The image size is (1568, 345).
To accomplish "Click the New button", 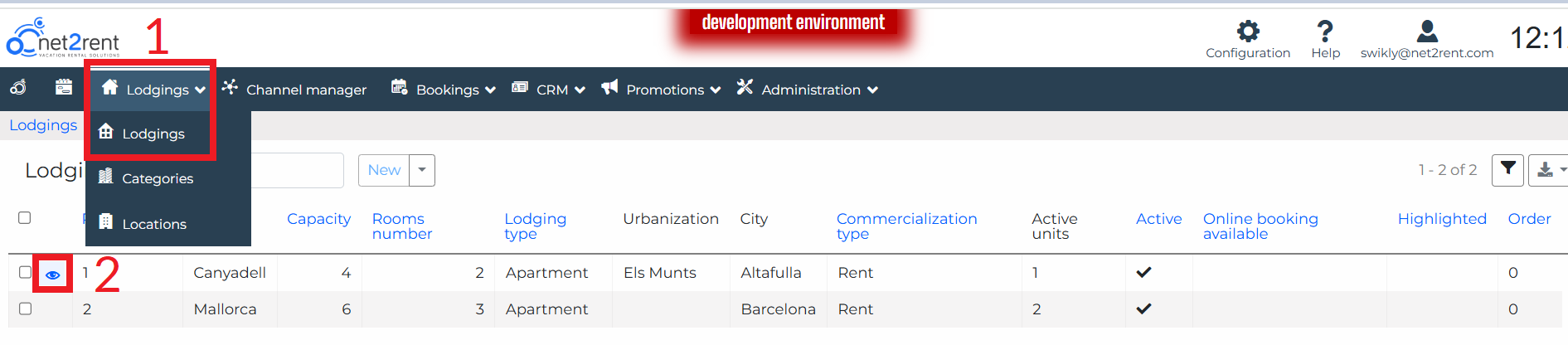I will [384, 170].
